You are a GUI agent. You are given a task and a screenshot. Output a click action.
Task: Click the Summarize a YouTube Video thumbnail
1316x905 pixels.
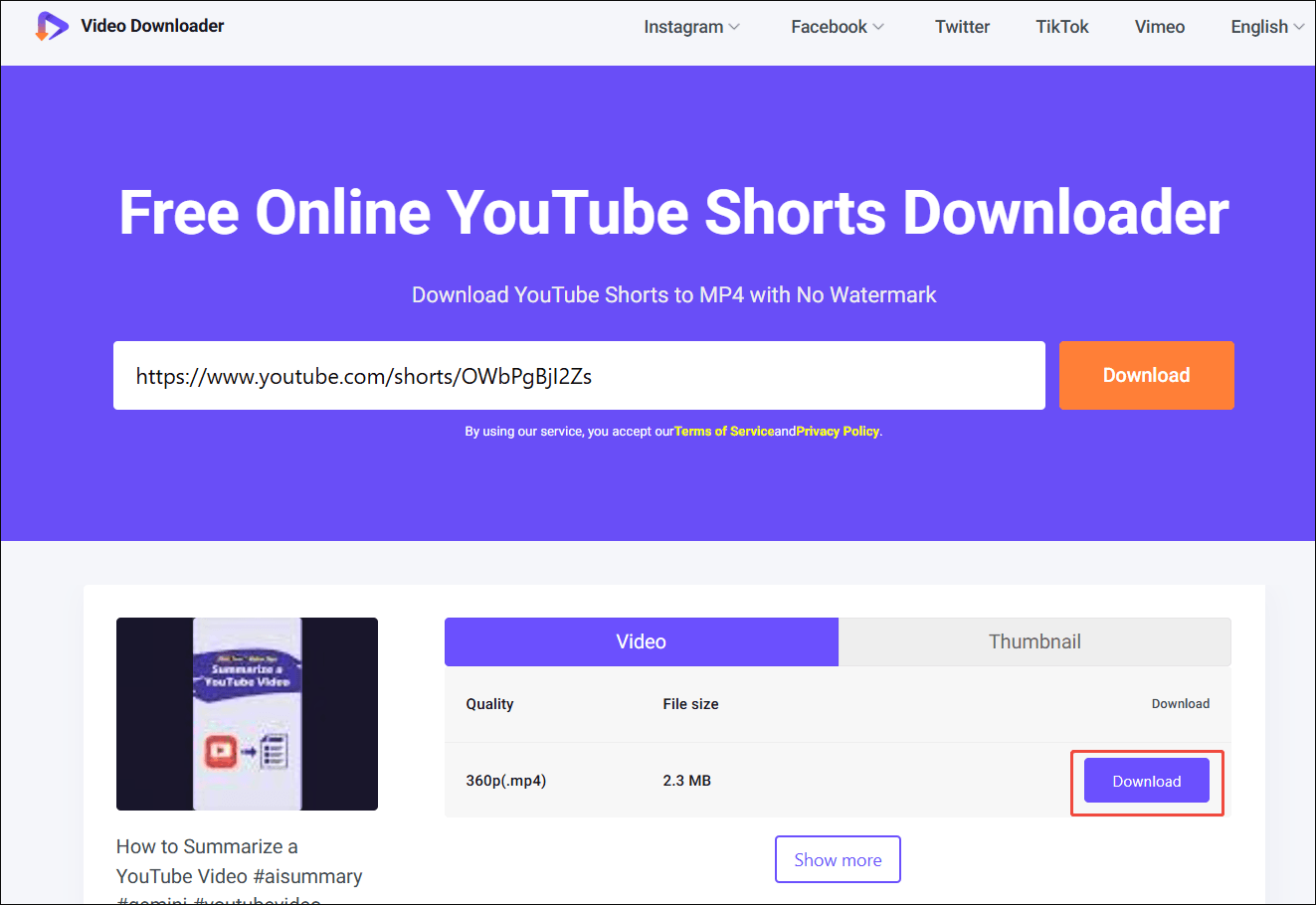click(247, 714)
